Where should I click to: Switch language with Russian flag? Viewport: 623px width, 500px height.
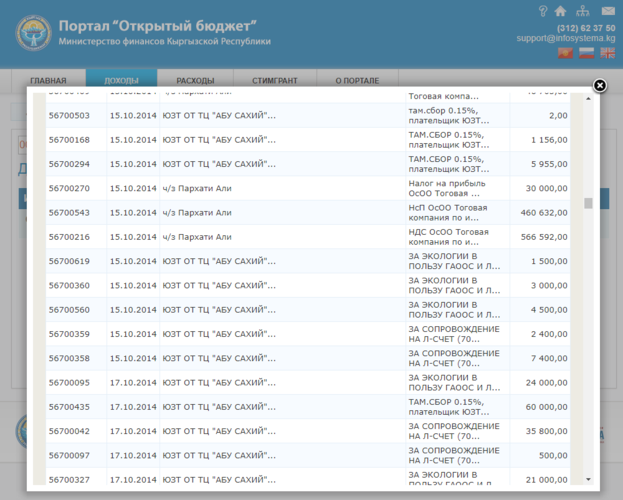click(587, 53)
